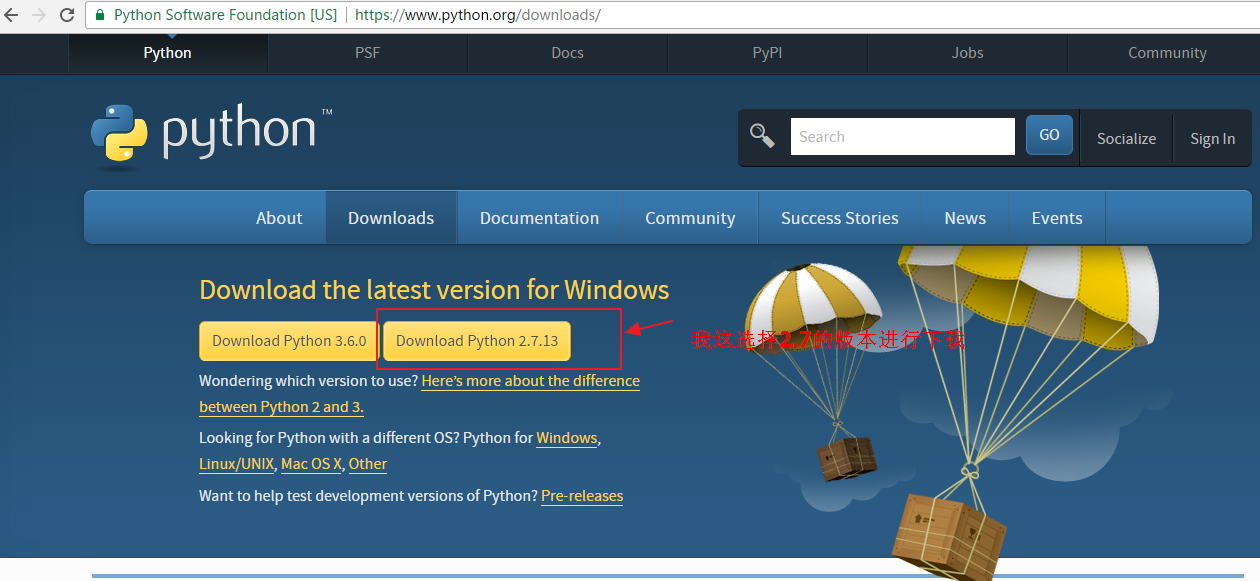Open the Docs top tab
The width and height of the screenshot is (1260, 581).
[567, 53]
